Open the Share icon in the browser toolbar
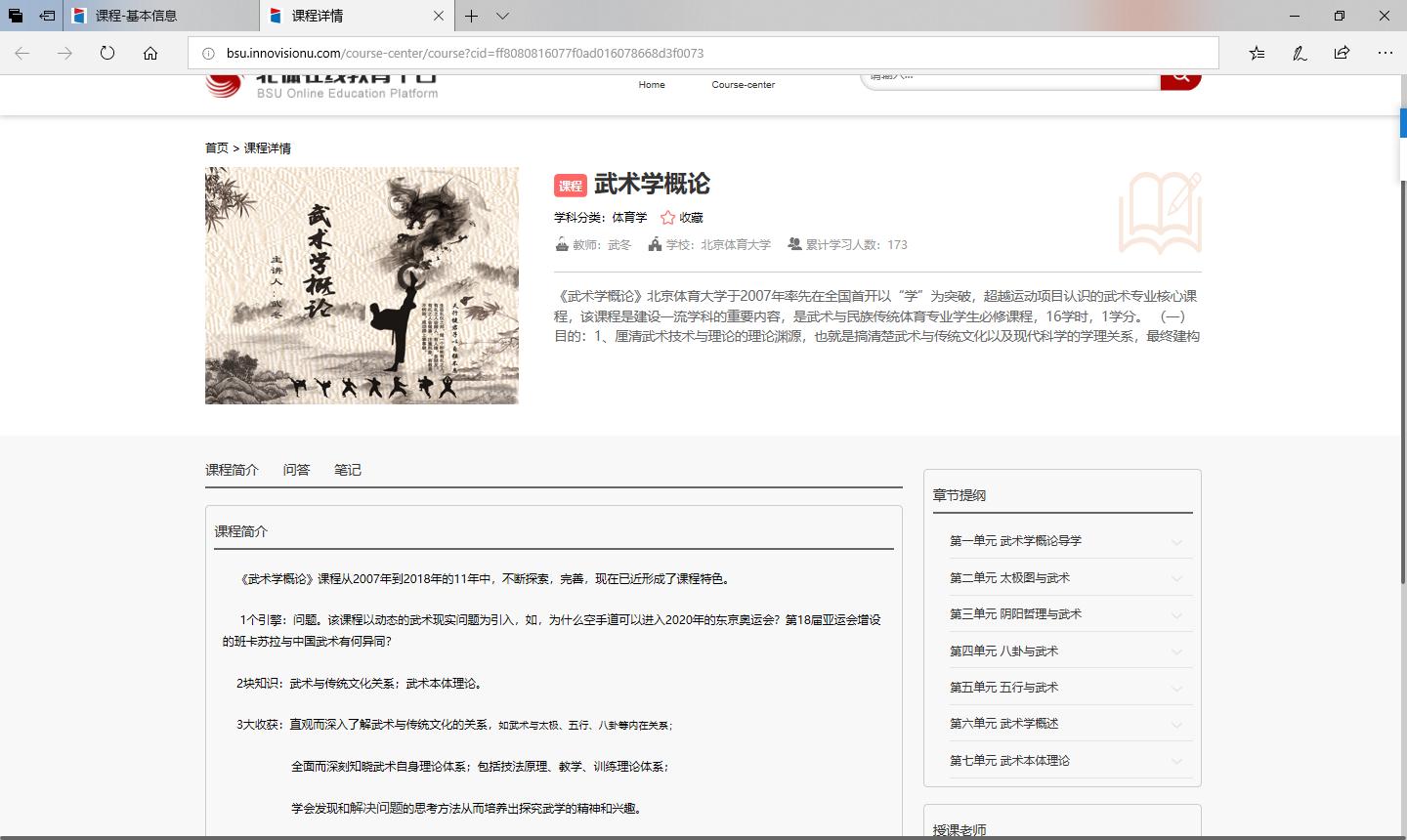Viewport: 1407px width, 840px height. (x=1342, y=53)
